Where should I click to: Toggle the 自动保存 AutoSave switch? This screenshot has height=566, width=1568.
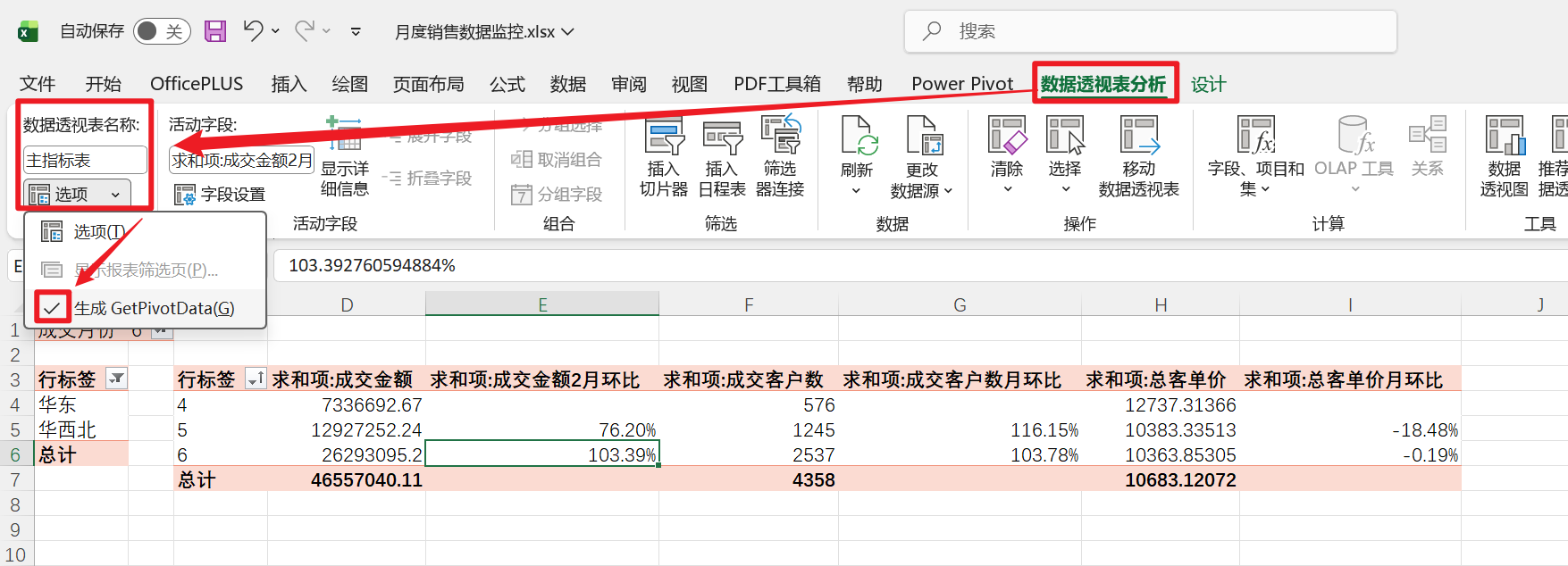point(162,31)
